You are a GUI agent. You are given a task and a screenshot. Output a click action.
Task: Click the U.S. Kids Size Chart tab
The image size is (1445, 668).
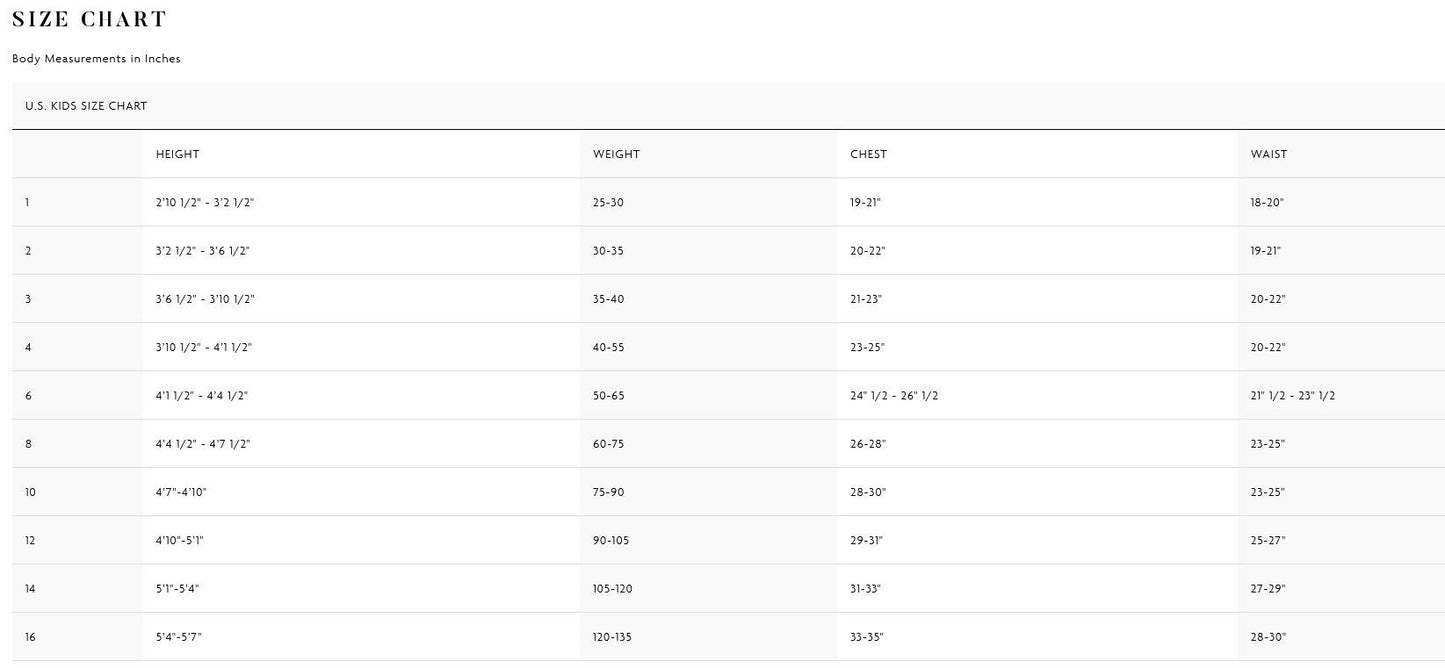point(86,106)
